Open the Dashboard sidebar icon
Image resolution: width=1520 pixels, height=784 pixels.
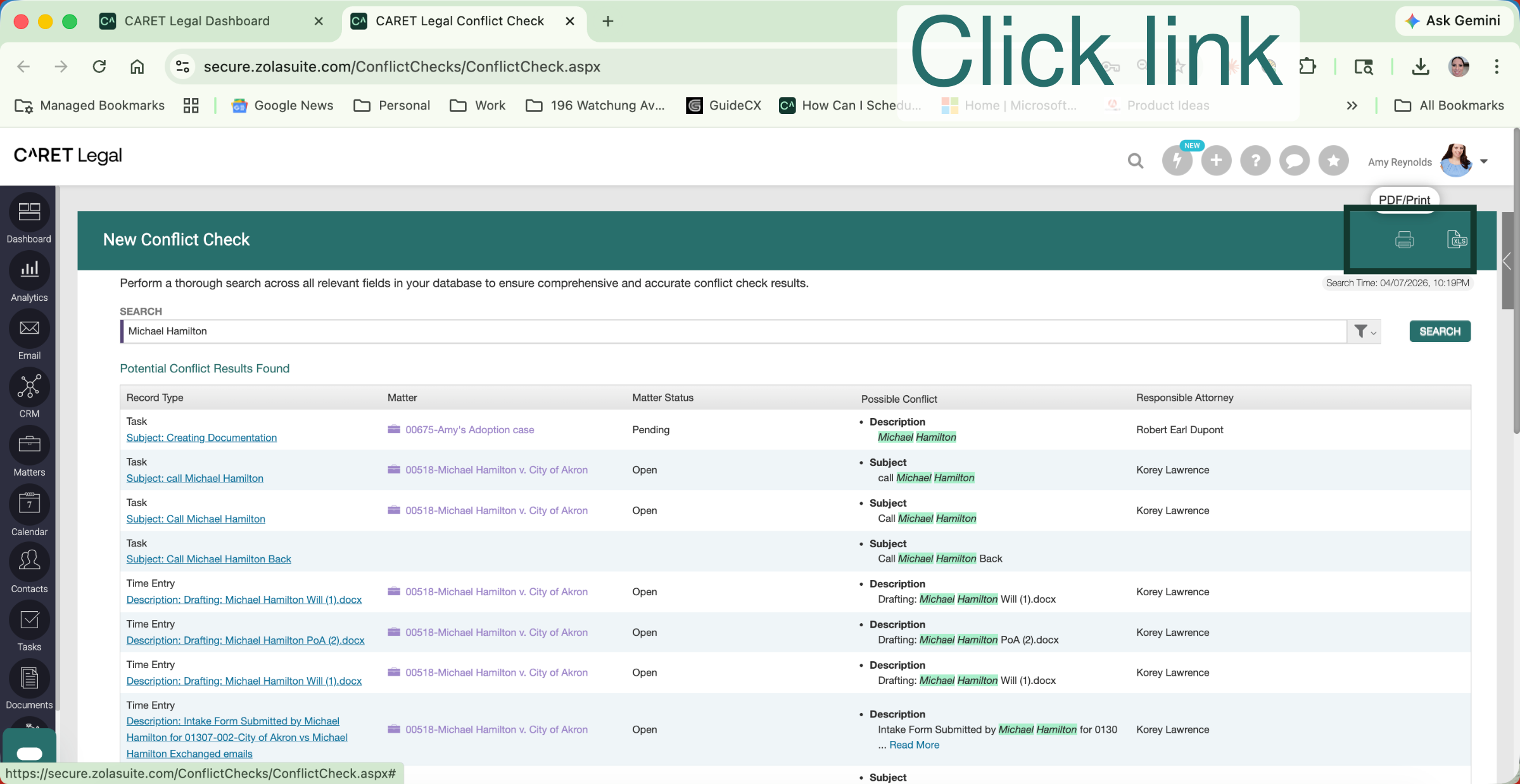click(29, 212)
